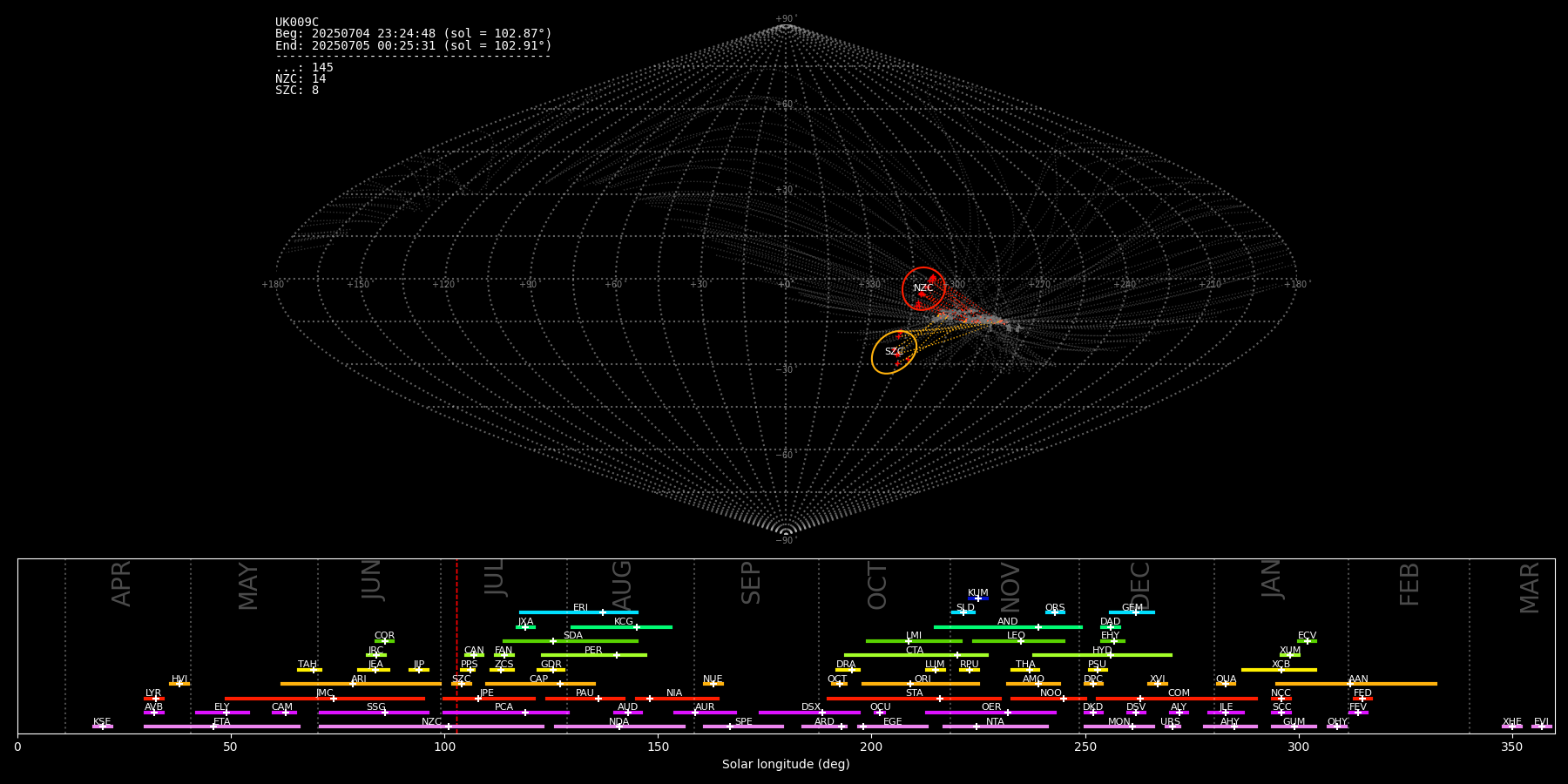Click the -90 label below the sky map
The image size is (1568, 784).
tap(786, 540)
